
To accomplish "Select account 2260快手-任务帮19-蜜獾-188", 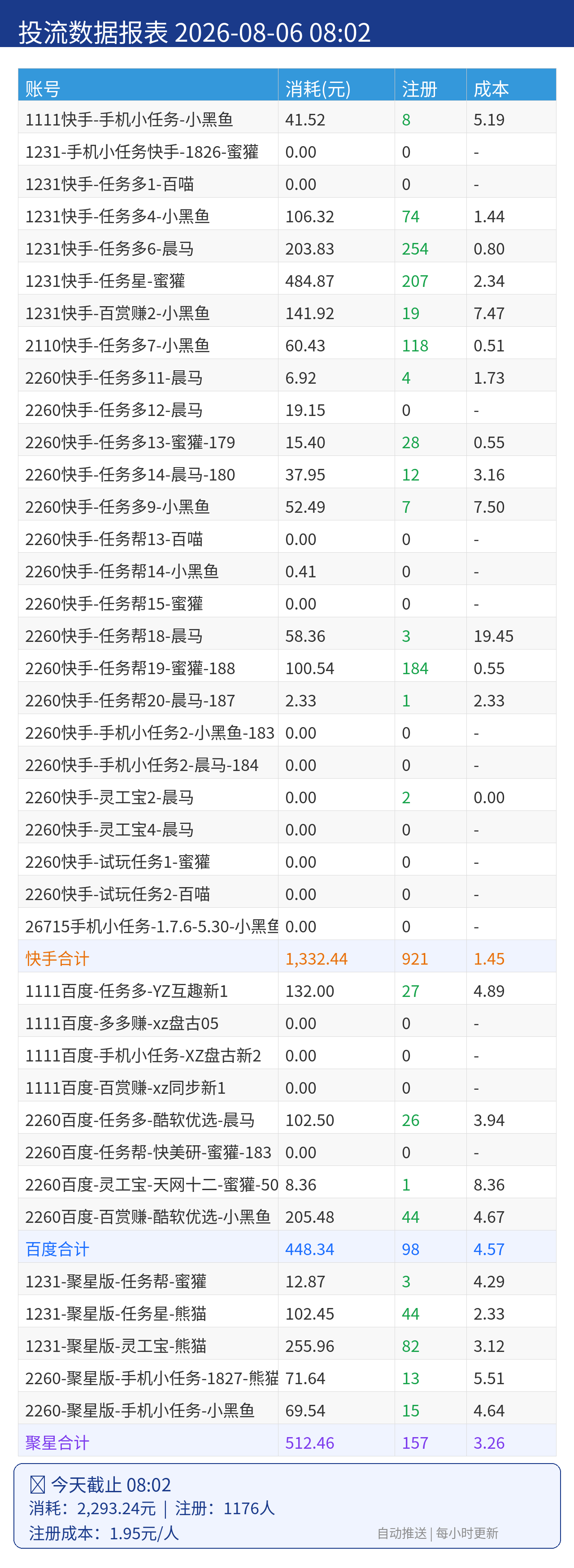I will (130, 668).
